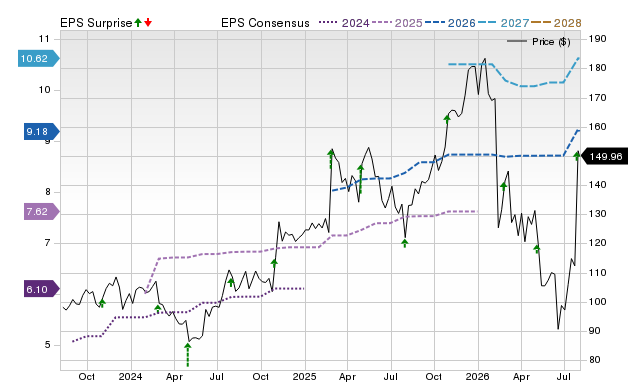Click the 8 EPS axis label
Viewport: 640px width, 382px height.
tap(48, 192)
